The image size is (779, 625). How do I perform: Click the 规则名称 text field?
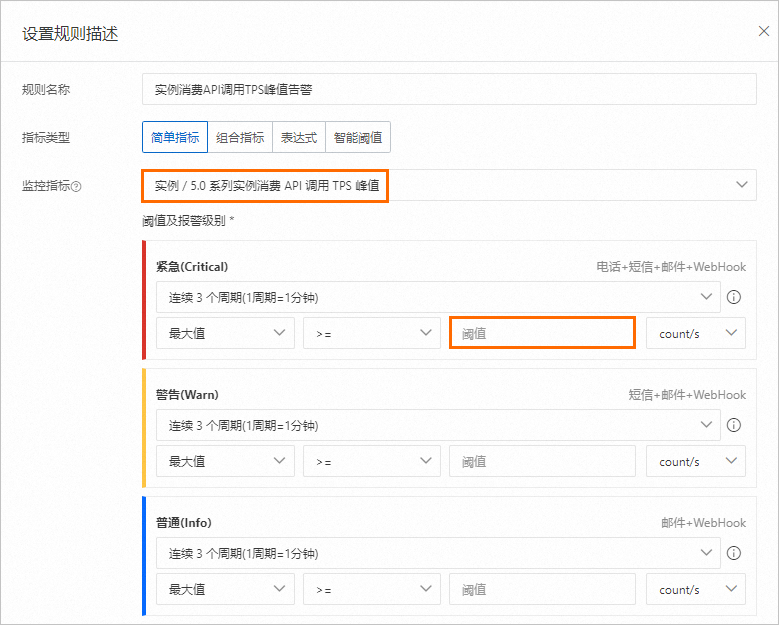[x=449, y=89]
